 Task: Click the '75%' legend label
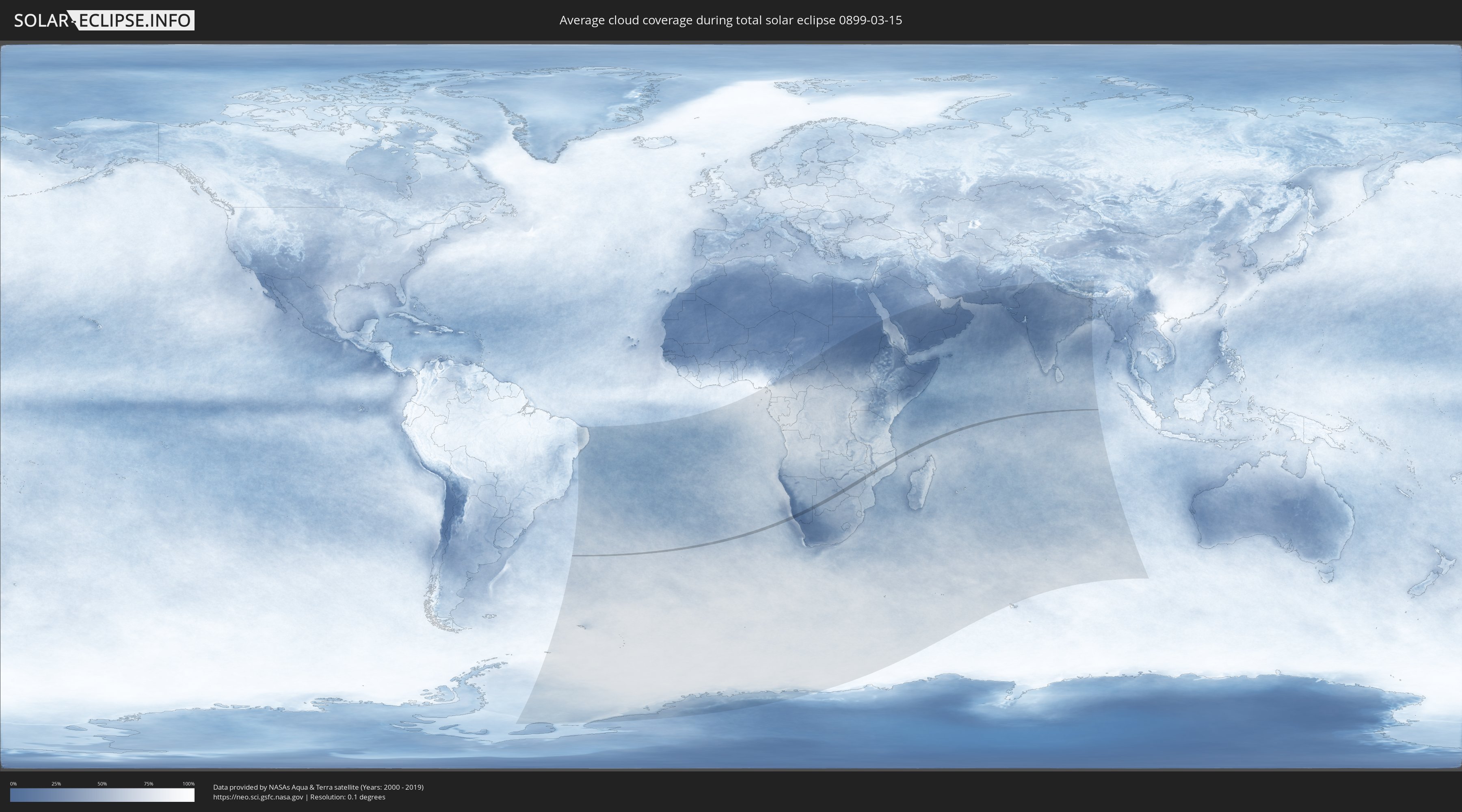pyautogui.click(x=148, y=784)
